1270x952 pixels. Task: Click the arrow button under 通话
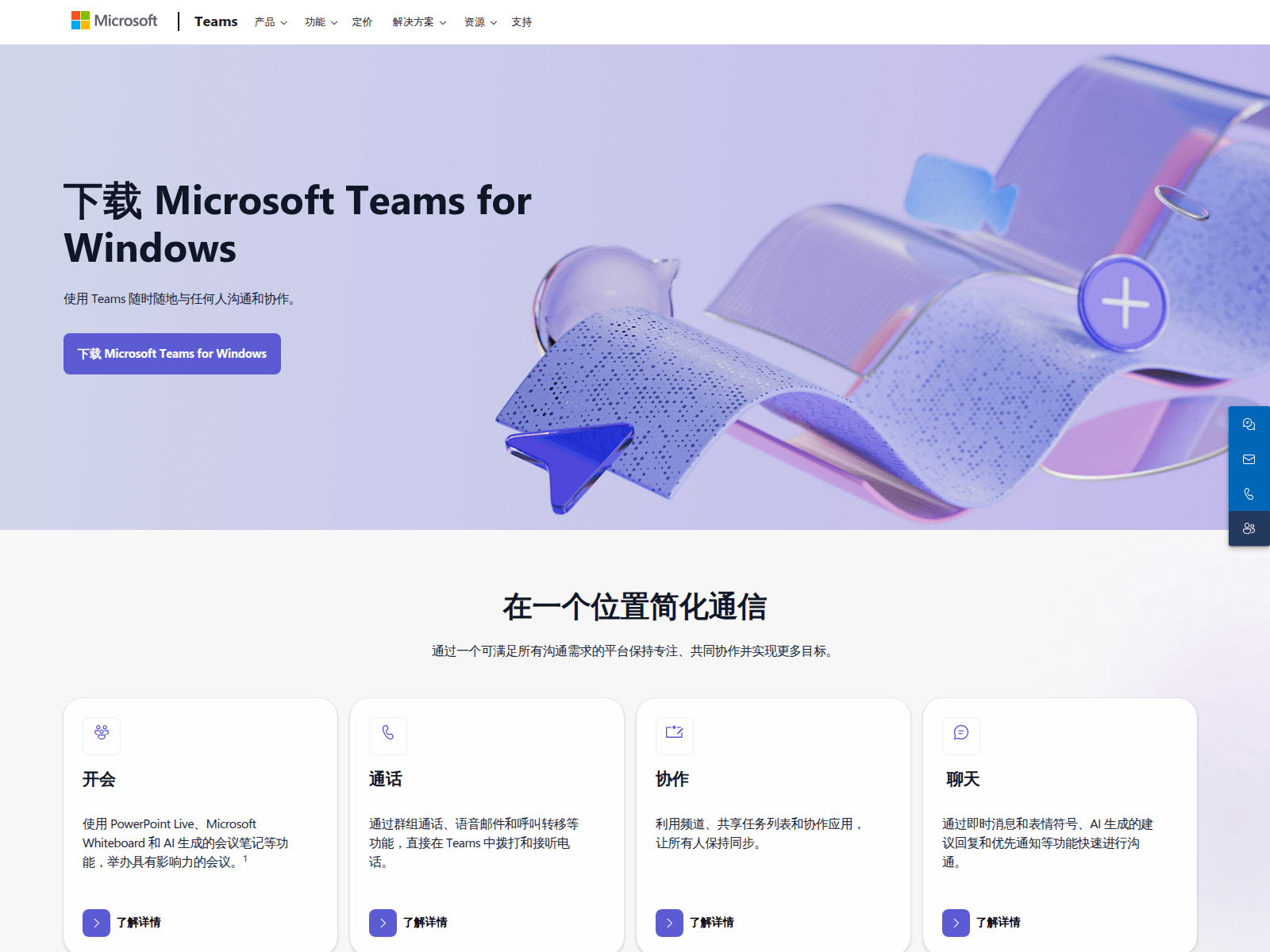(383, 923)
